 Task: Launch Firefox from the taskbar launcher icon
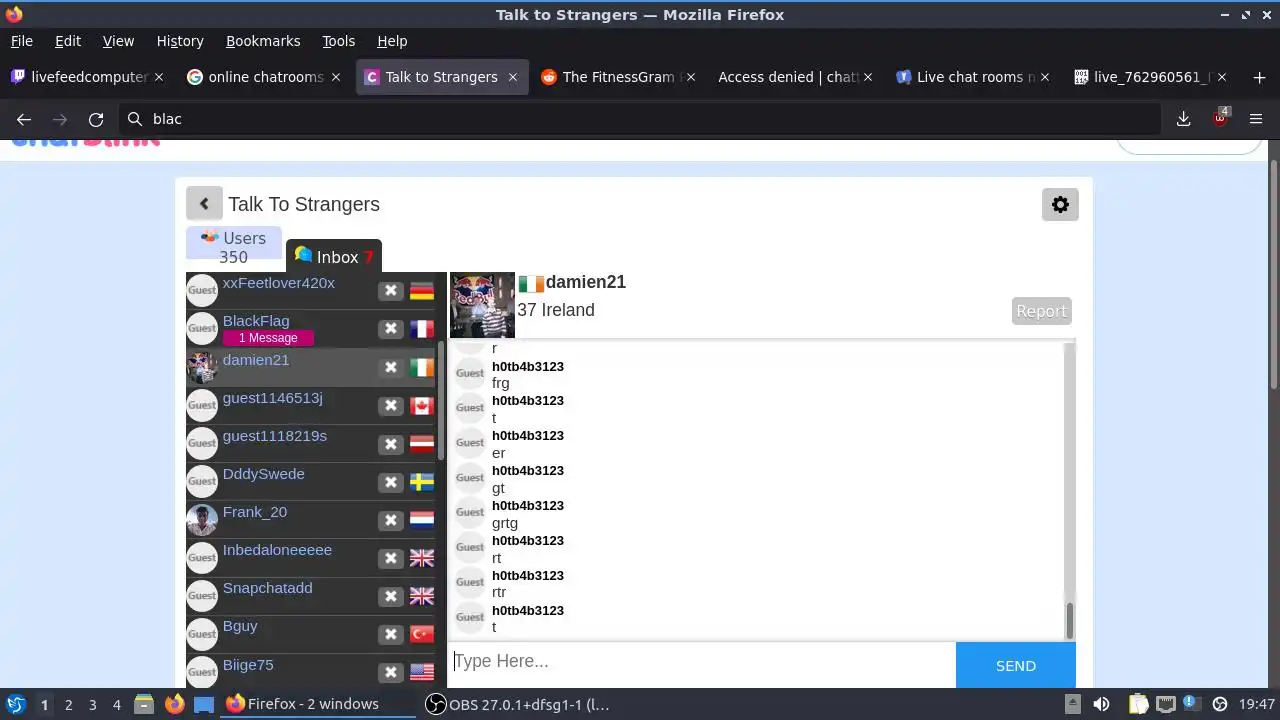(x=174, y=704)
